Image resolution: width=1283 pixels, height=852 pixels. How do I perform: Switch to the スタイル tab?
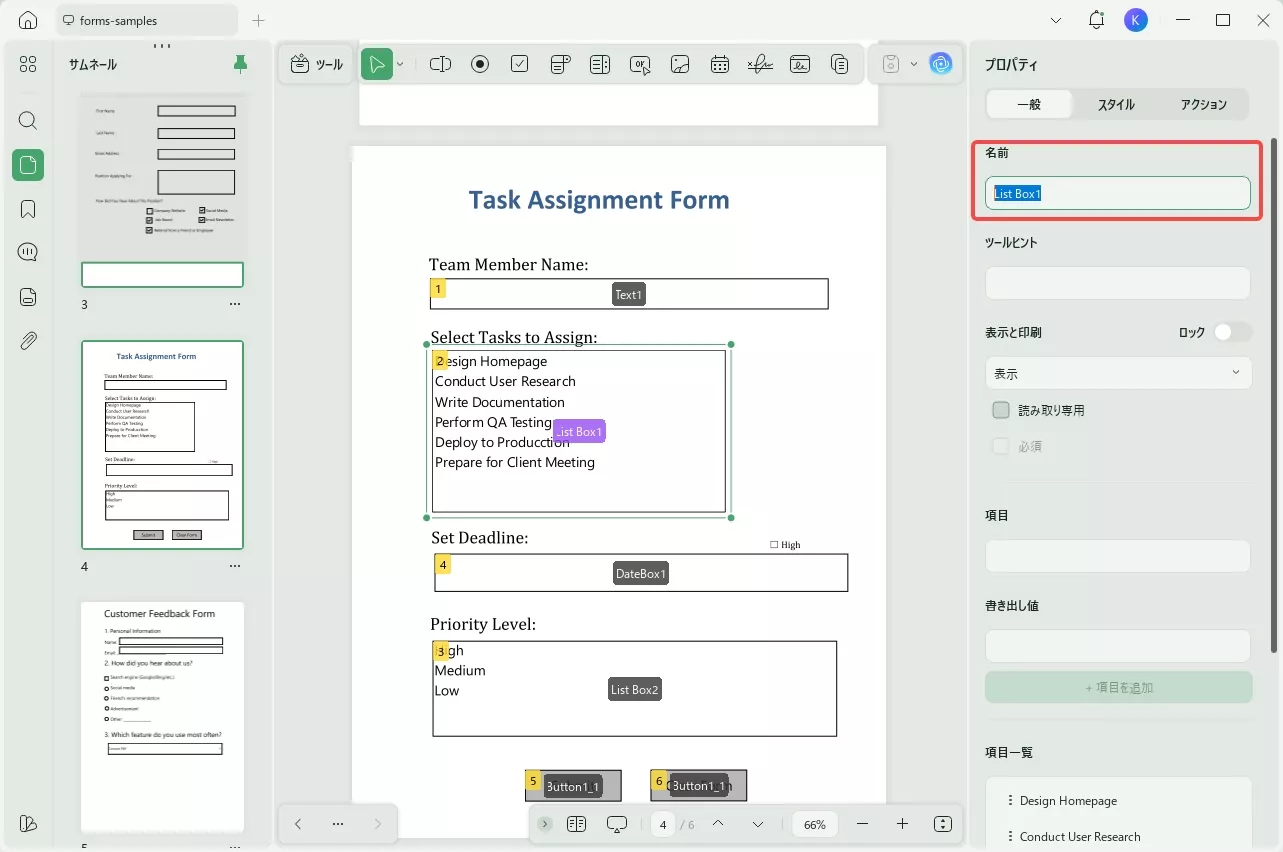pos(1116,104)
